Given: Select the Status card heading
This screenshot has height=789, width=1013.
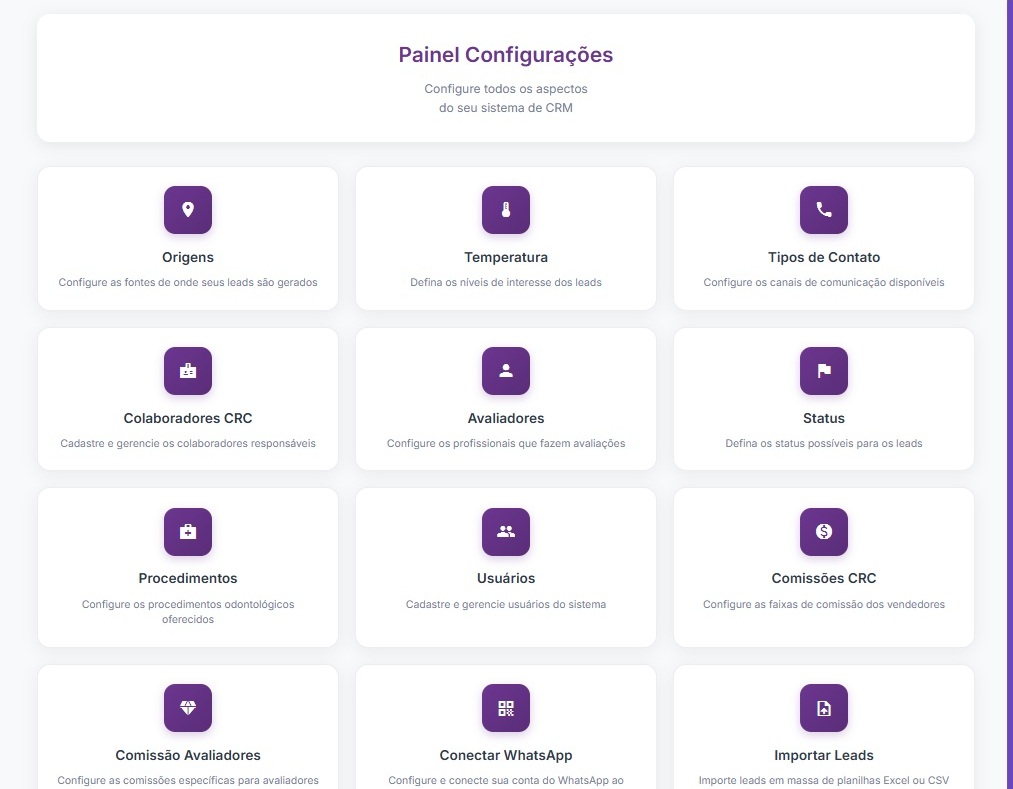Looking at the screenshot, I should point(824,418).
